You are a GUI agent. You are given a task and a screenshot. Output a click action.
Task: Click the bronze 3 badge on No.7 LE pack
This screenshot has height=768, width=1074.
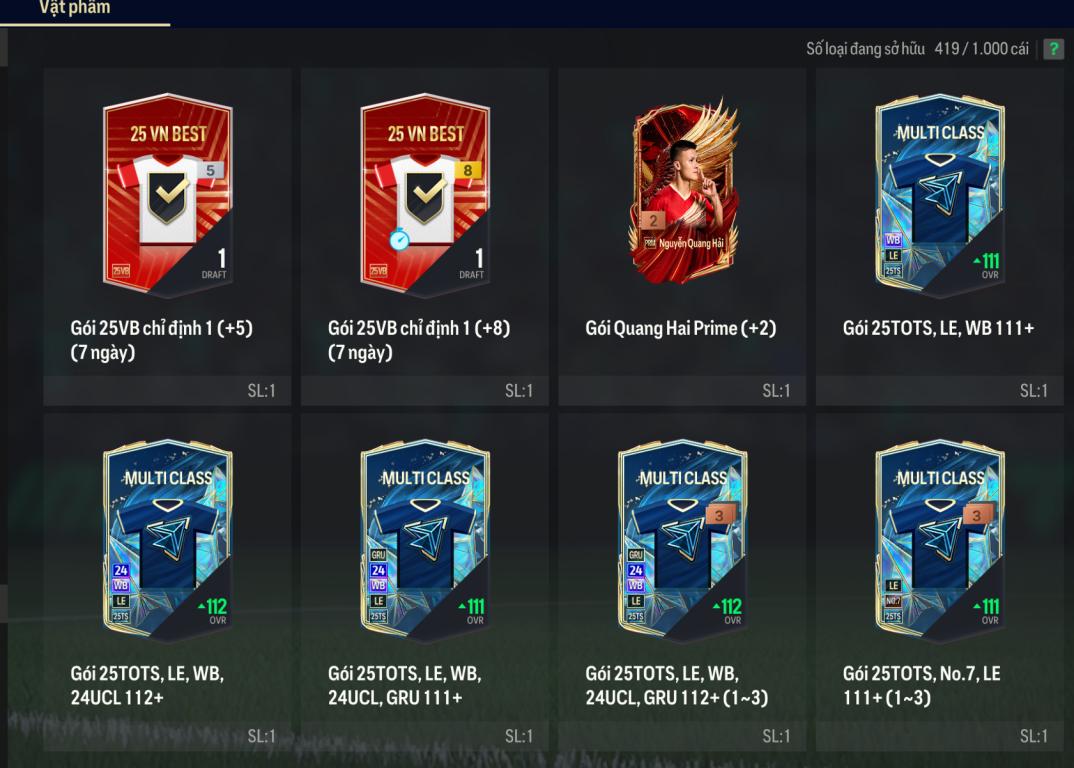coord(977,515)
